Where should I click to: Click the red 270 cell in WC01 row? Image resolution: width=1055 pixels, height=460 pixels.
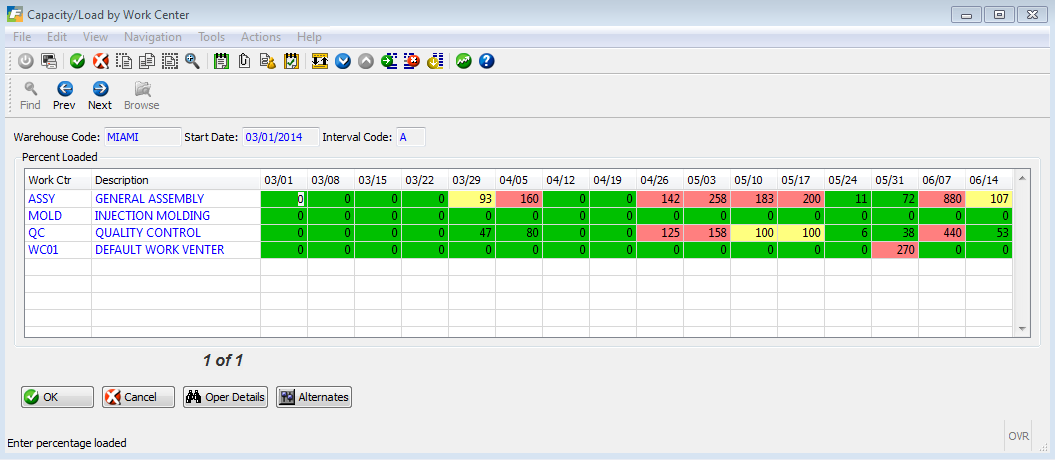click(x=895, y=250)
